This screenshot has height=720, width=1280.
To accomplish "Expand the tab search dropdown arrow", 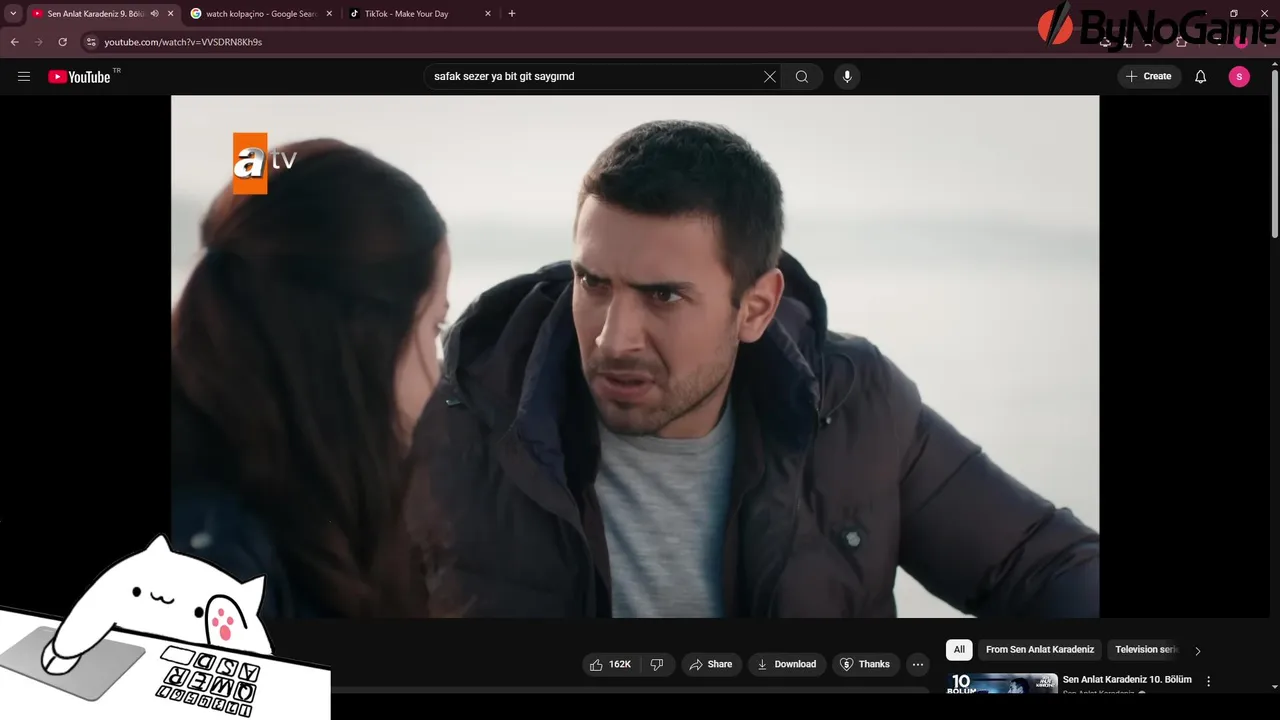I will (x=13, y=14).
